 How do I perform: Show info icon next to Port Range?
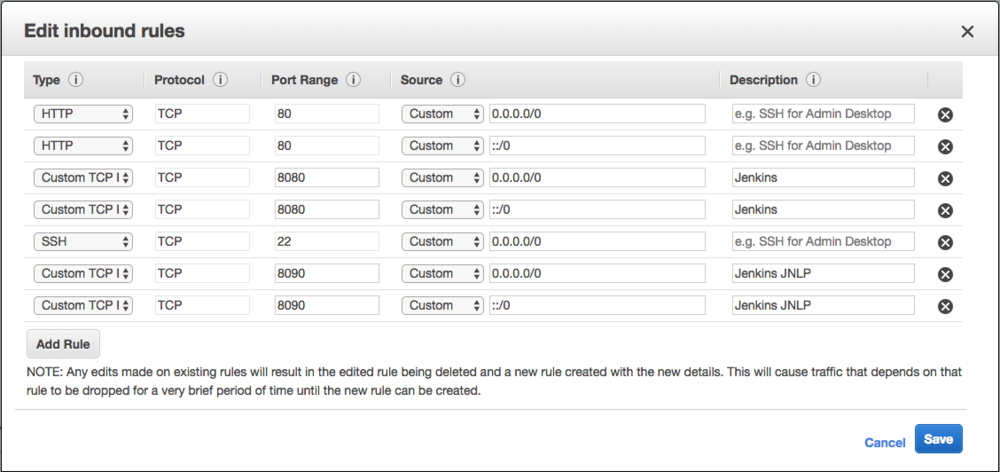pyautogui.click(x=353, y=80)
